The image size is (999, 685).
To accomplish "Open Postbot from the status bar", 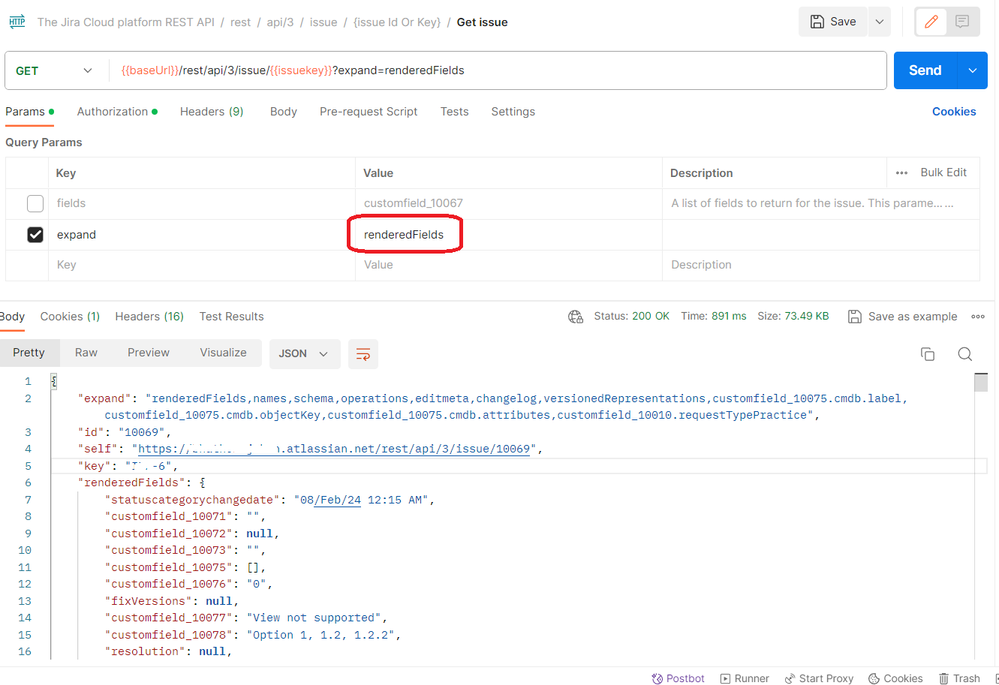I will coord(678,679).
